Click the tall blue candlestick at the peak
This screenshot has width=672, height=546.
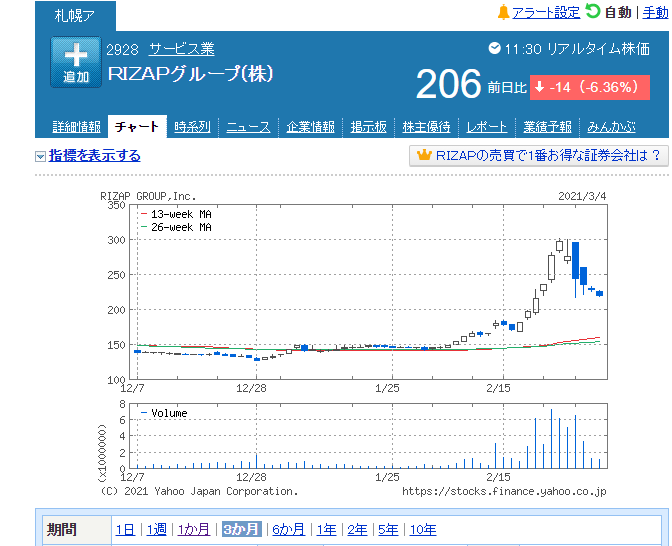click(x=576, y=261)
